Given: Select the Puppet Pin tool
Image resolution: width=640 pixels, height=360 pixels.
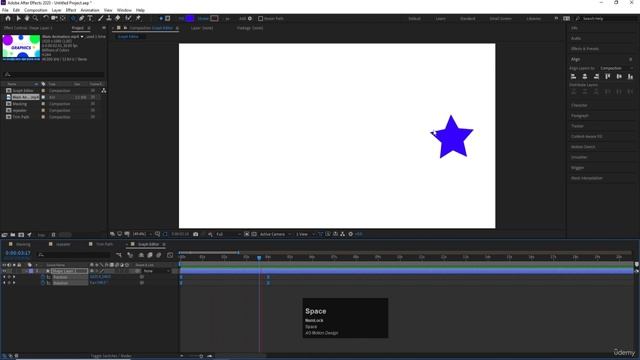Looking at the screenshot, I should pyautogui.click(x=138, y=18).
